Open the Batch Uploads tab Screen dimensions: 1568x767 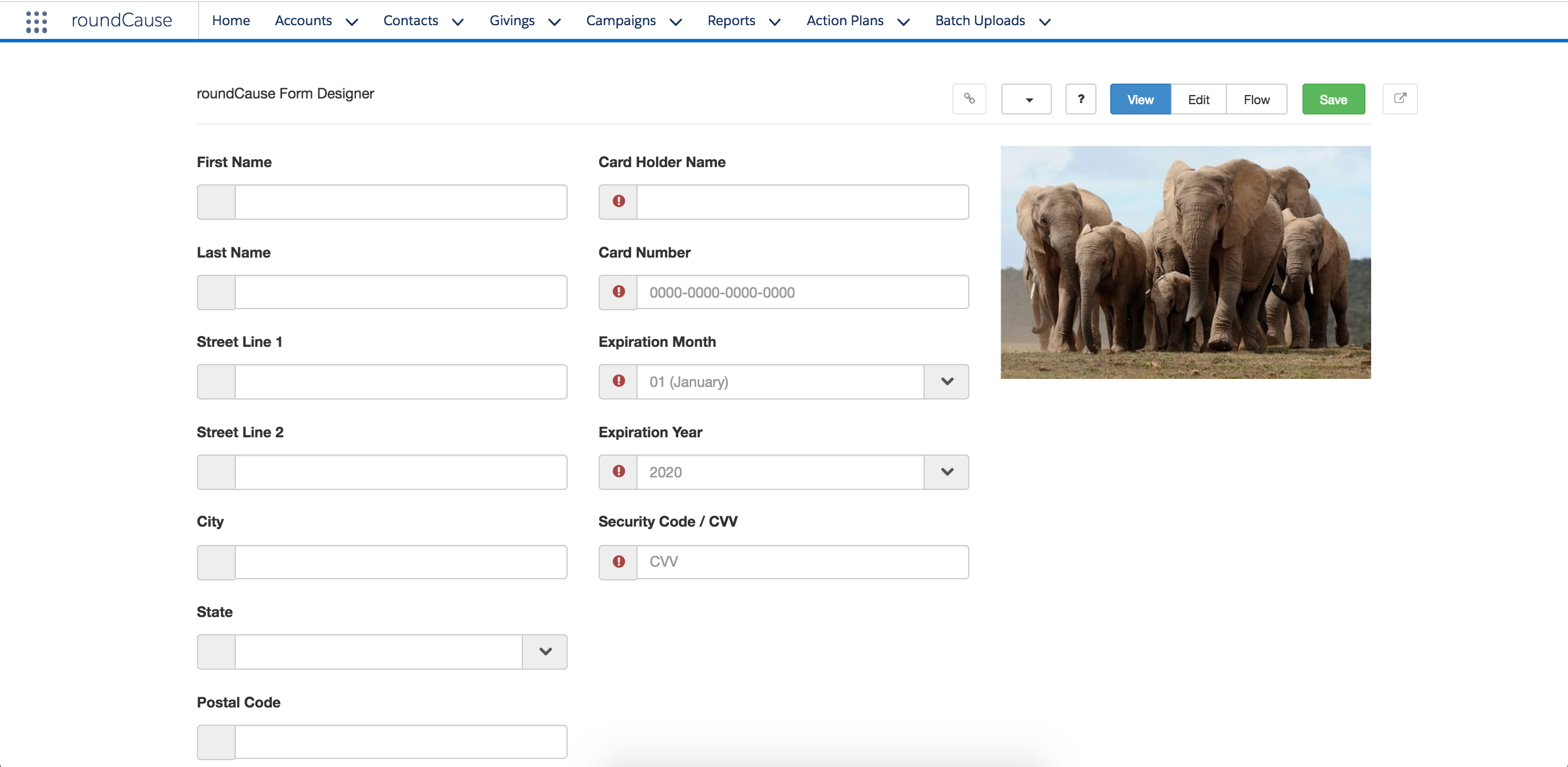pos(980,21)
